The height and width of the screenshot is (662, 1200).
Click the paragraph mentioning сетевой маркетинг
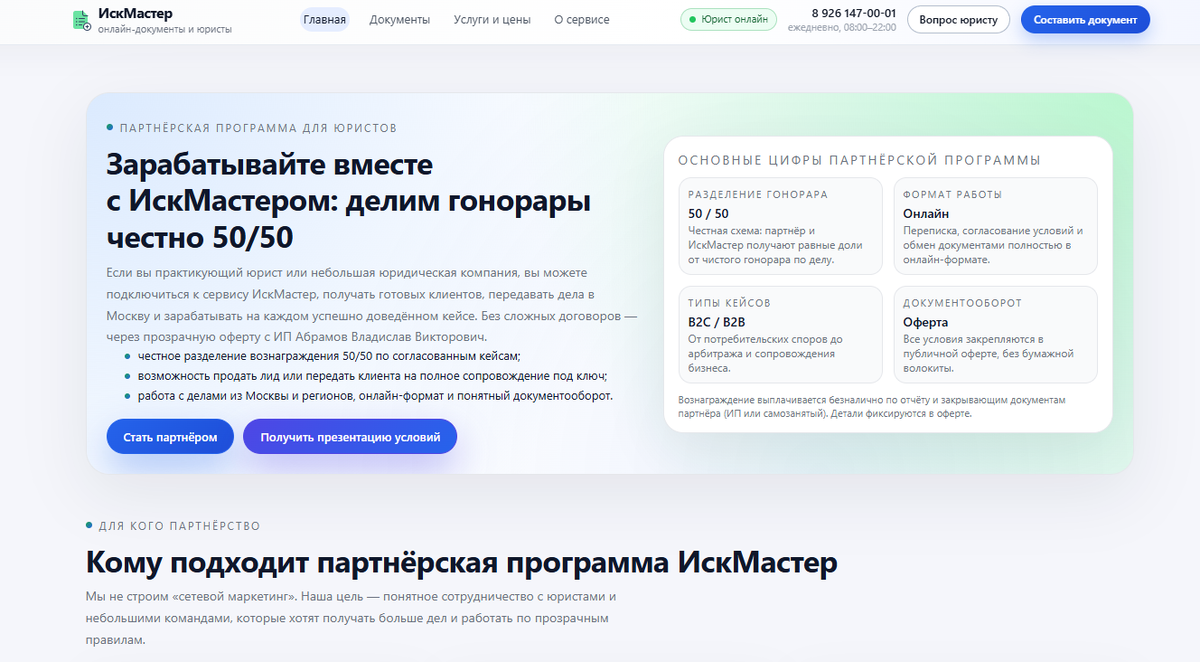click(x=350, y=618)
